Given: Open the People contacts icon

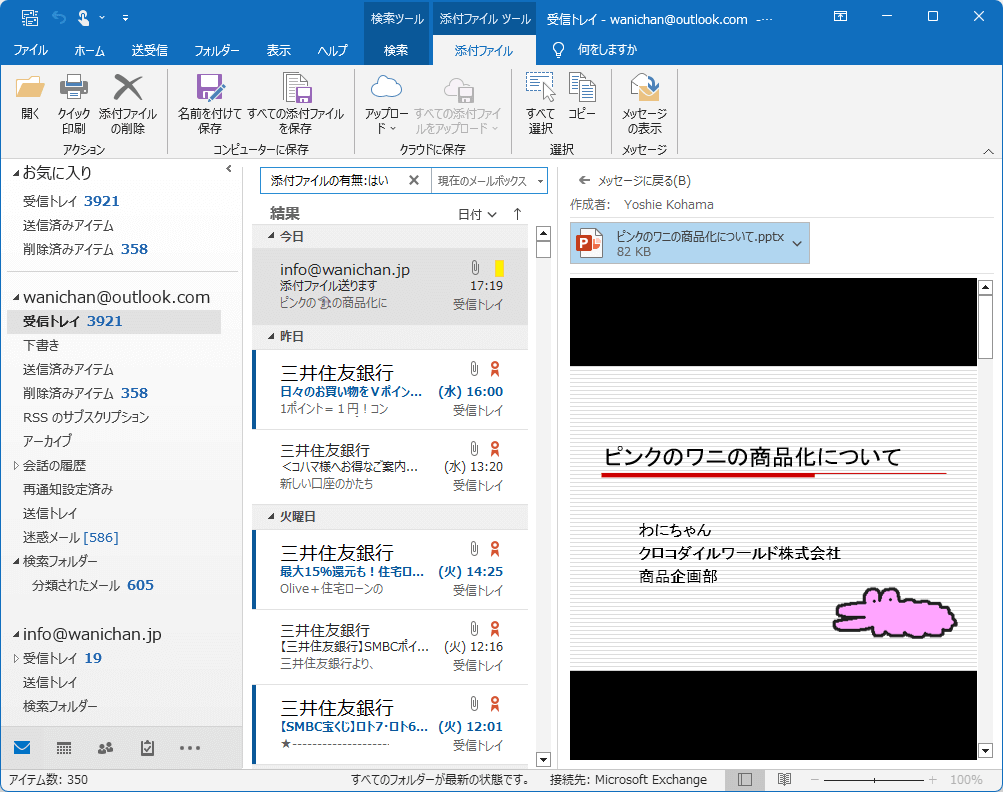Looking at the screenshot, I should (x=106, y=747).
